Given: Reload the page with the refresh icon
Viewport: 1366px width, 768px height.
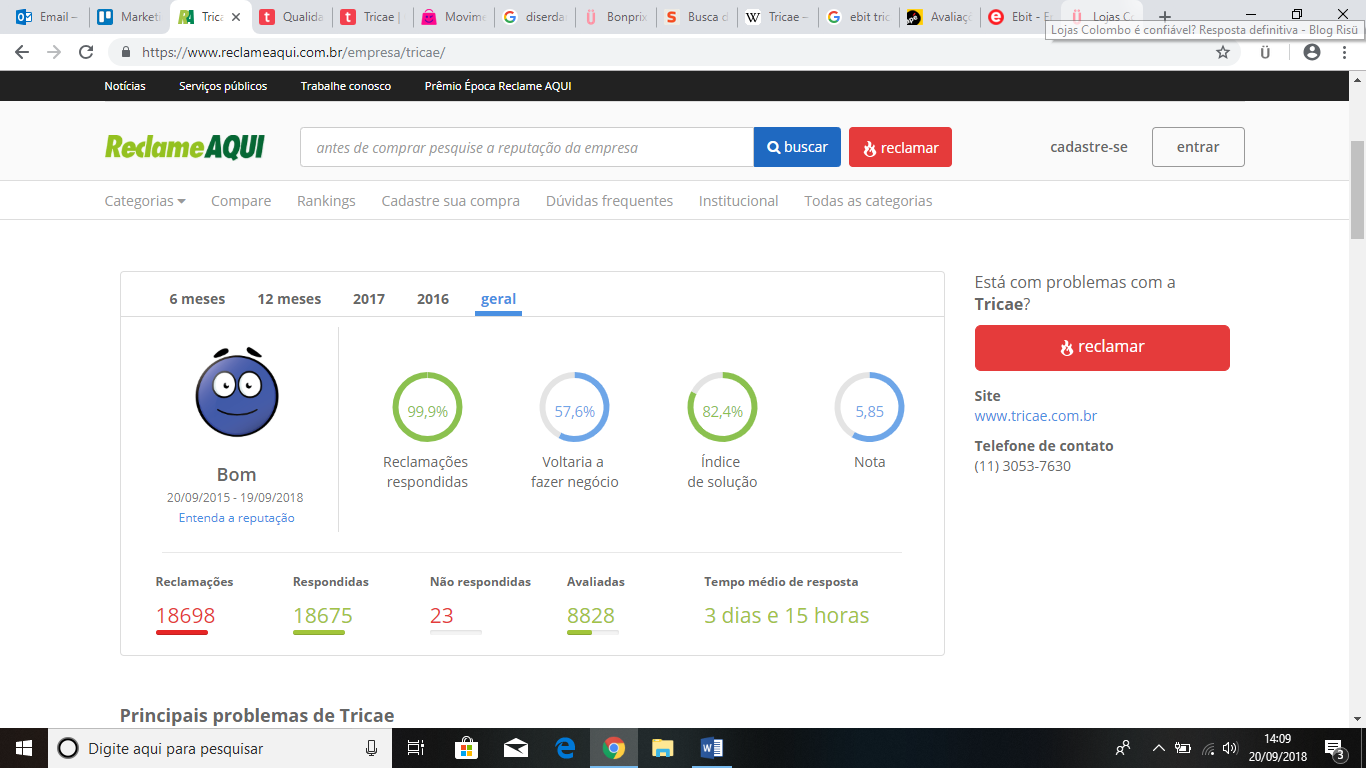Looking at the screenshot, I should [86, 52].
